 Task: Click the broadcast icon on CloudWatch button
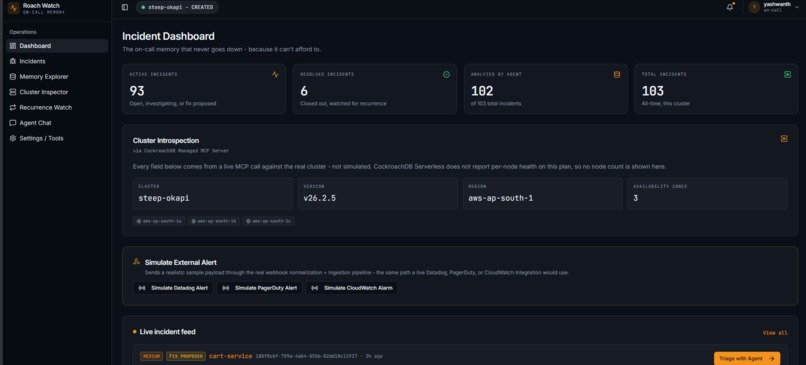tap(315, 288)
